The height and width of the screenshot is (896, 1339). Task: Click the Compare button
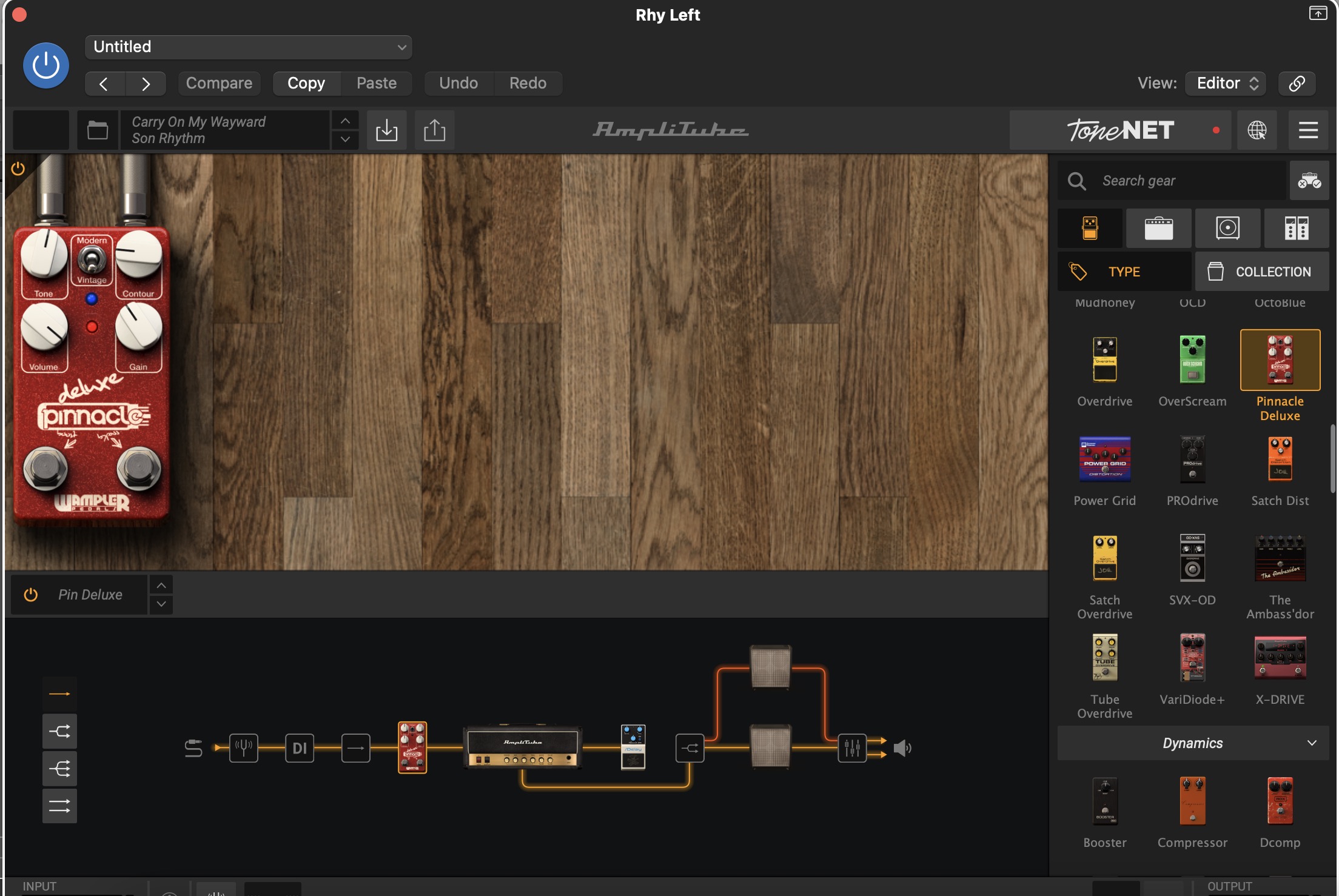219,84
